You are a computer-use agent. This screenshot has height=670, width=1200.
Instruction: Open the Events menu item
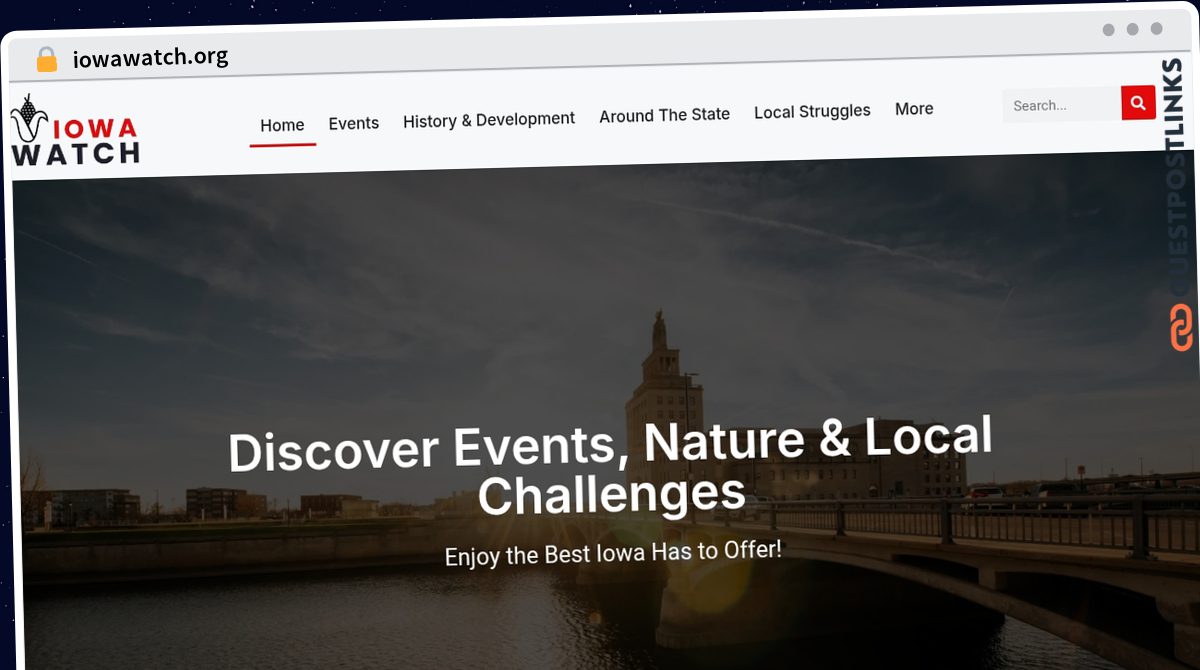(354, 123)
